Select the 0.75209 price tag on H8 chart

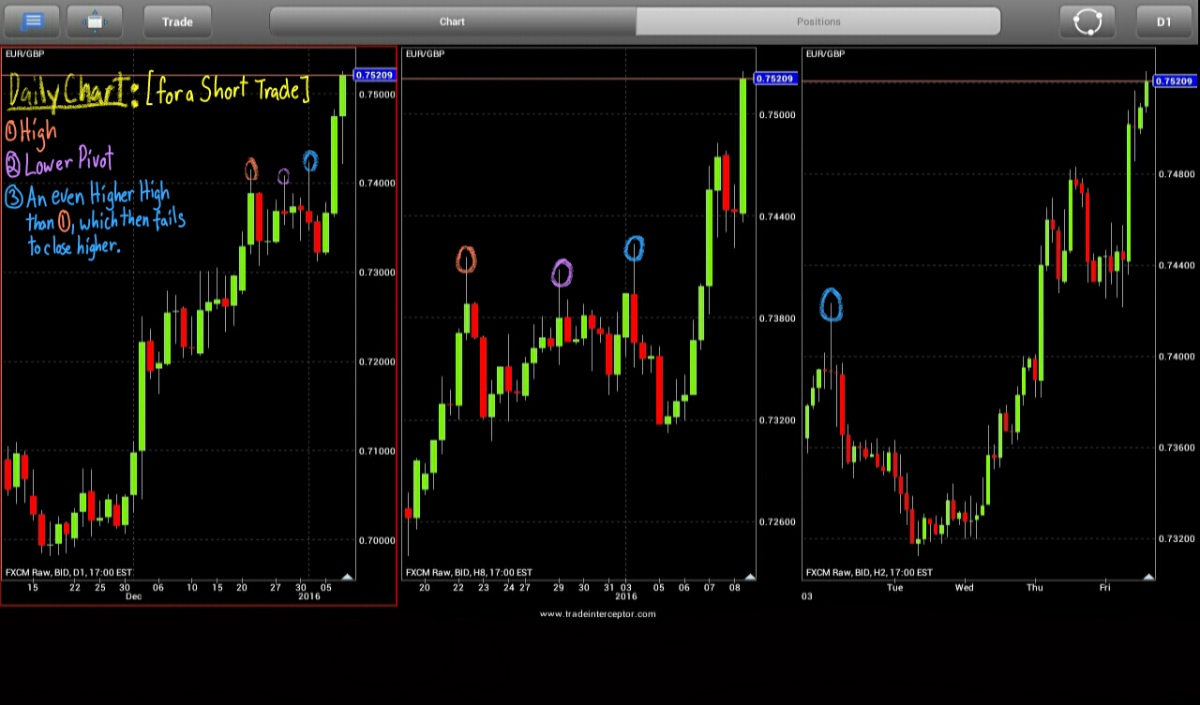click(x=775, y=78)
